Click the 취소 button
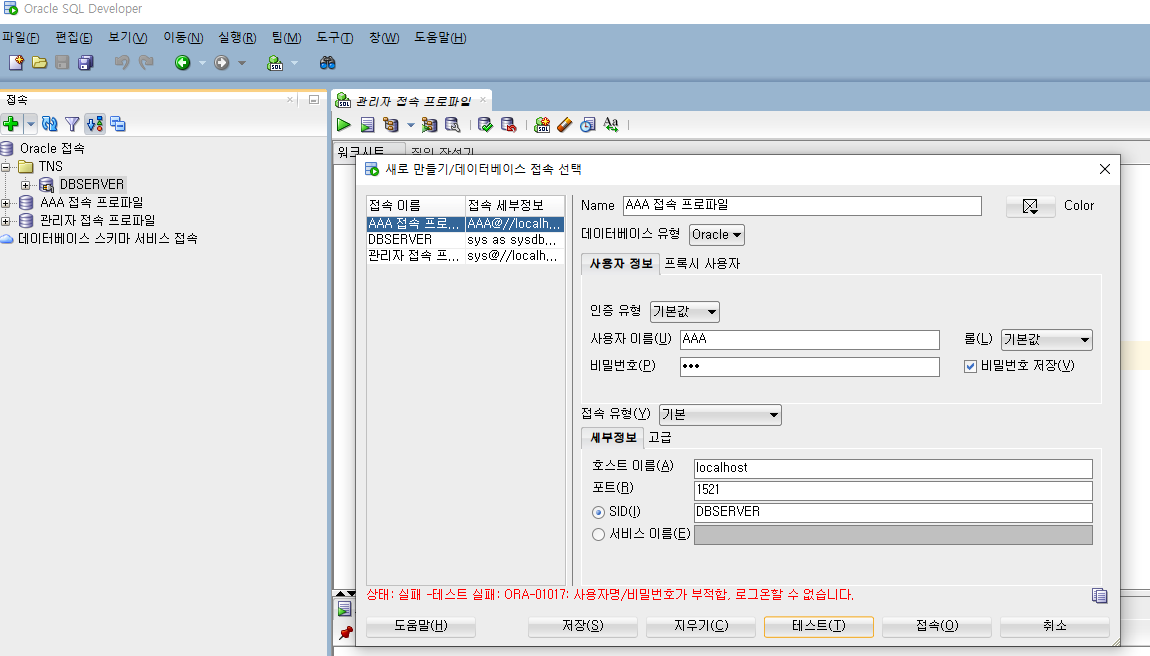The height and width of the screenshot is (656, 1150). 1055,626
